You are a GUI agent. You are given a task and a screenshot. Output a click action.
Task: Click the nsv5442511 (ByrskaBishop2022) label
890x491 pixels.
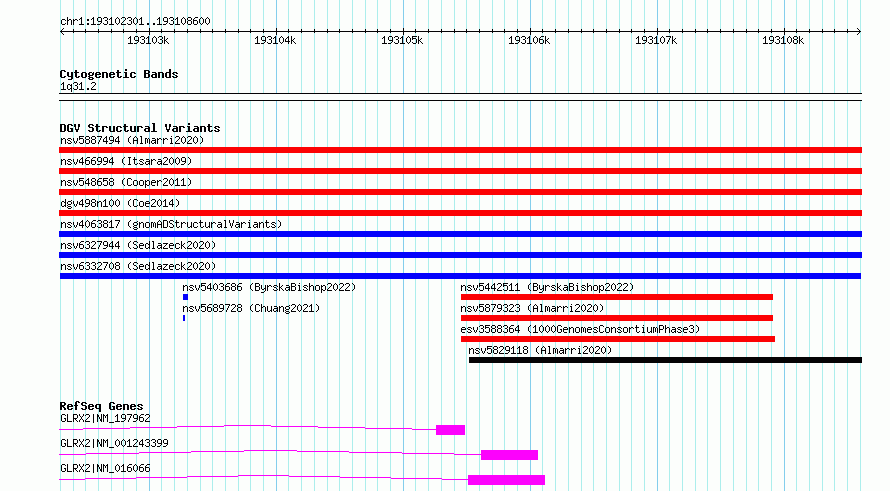pos(547,287)
